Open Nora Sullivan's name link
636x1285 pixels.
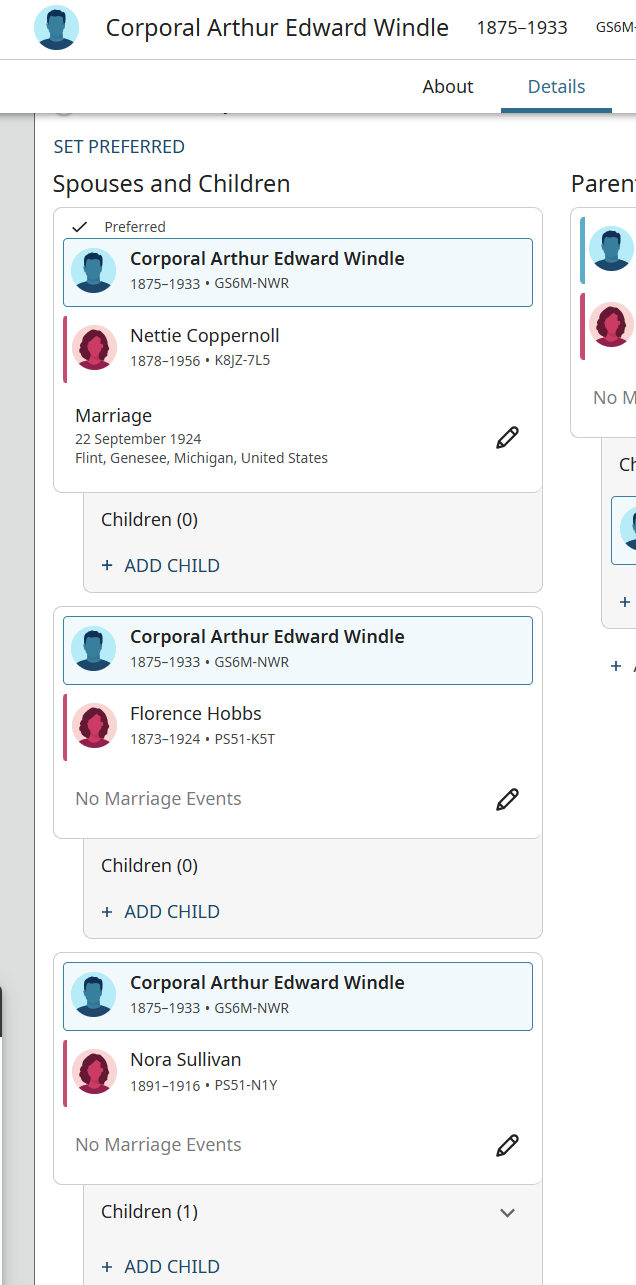(186, 1060)
